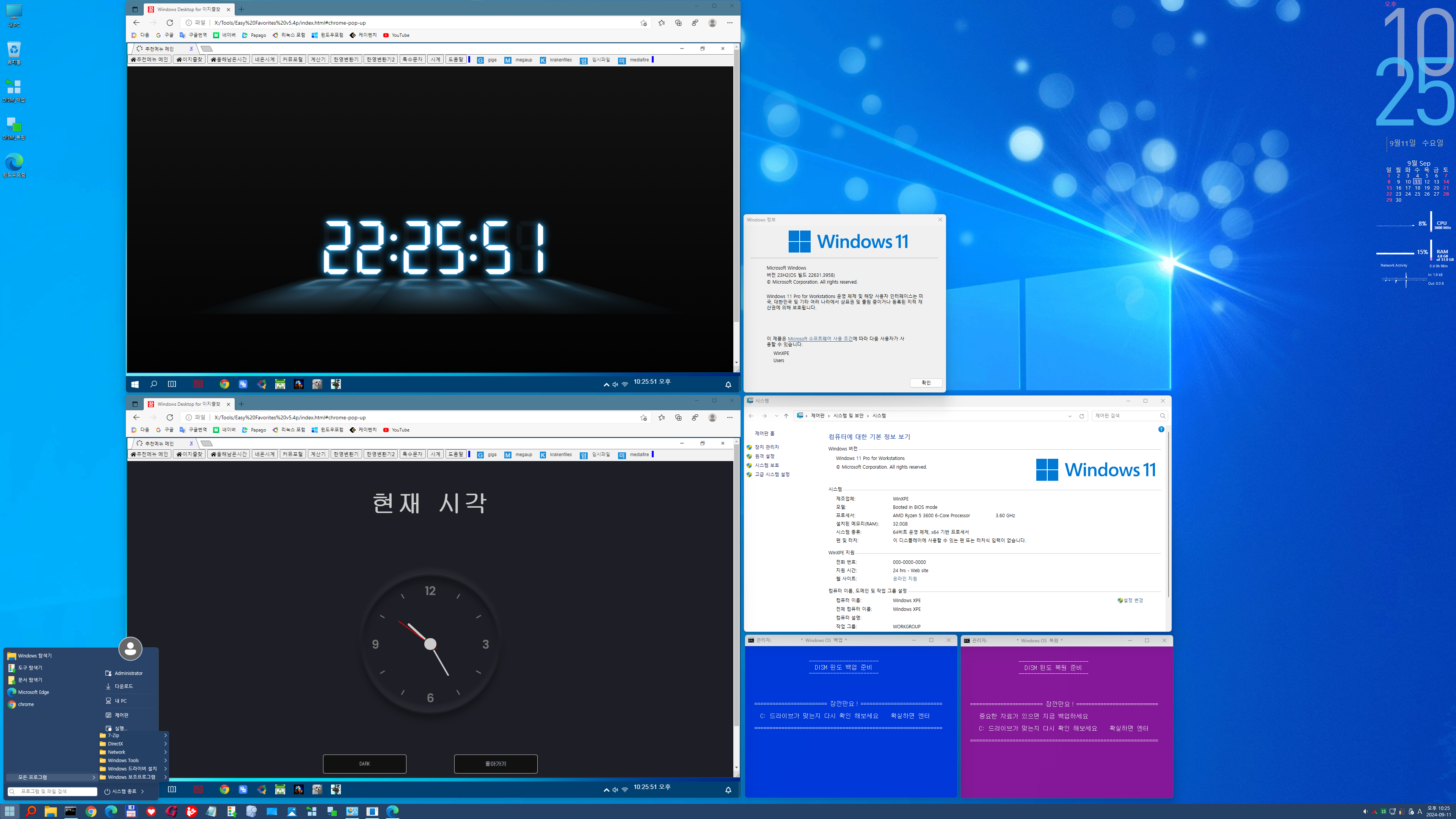The image size is (1456, 819).
Task: Expand the 7-Zip program folder
Action: tap(133, 735)
